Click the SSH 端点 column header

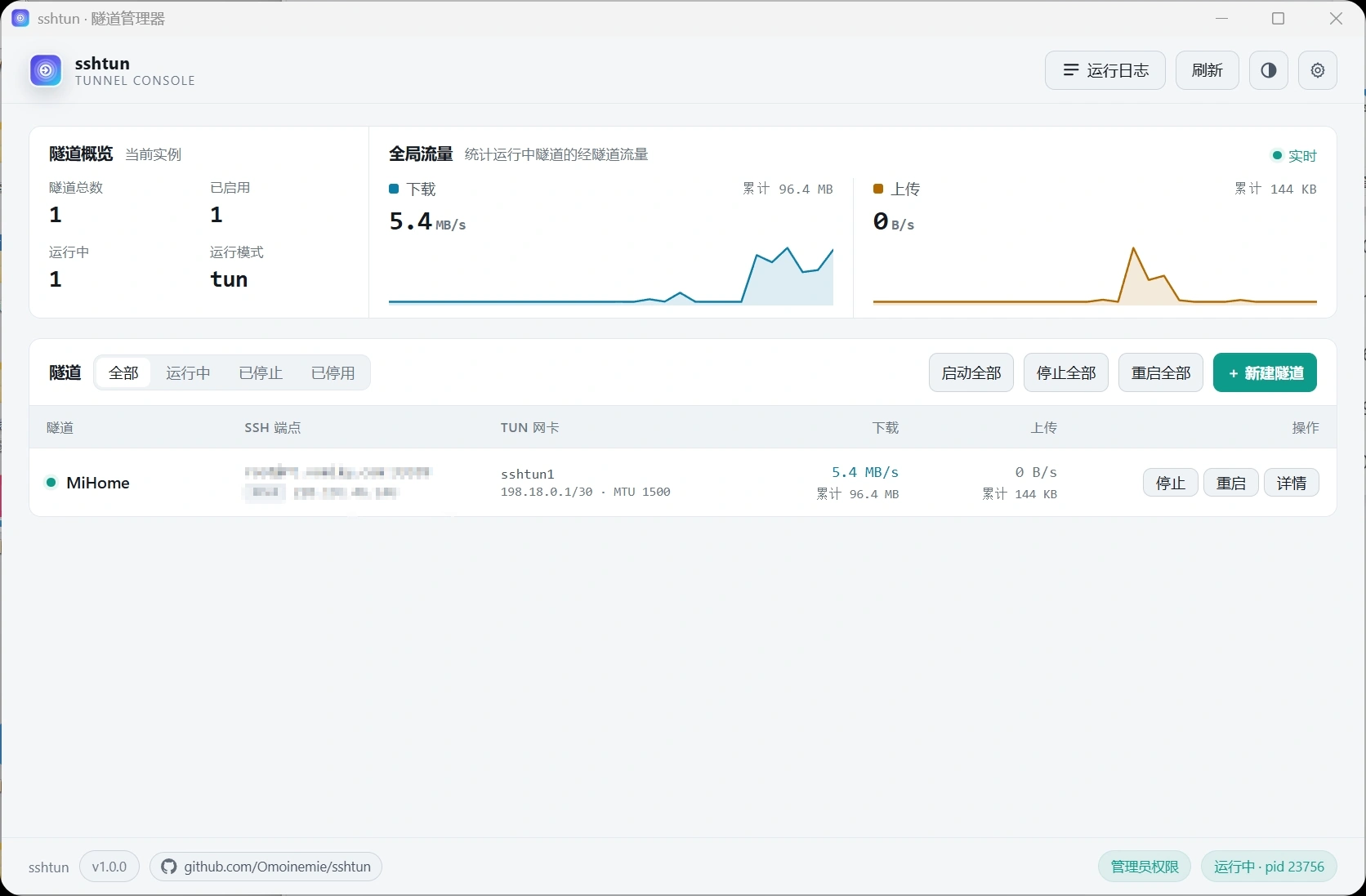pos(273,427)
